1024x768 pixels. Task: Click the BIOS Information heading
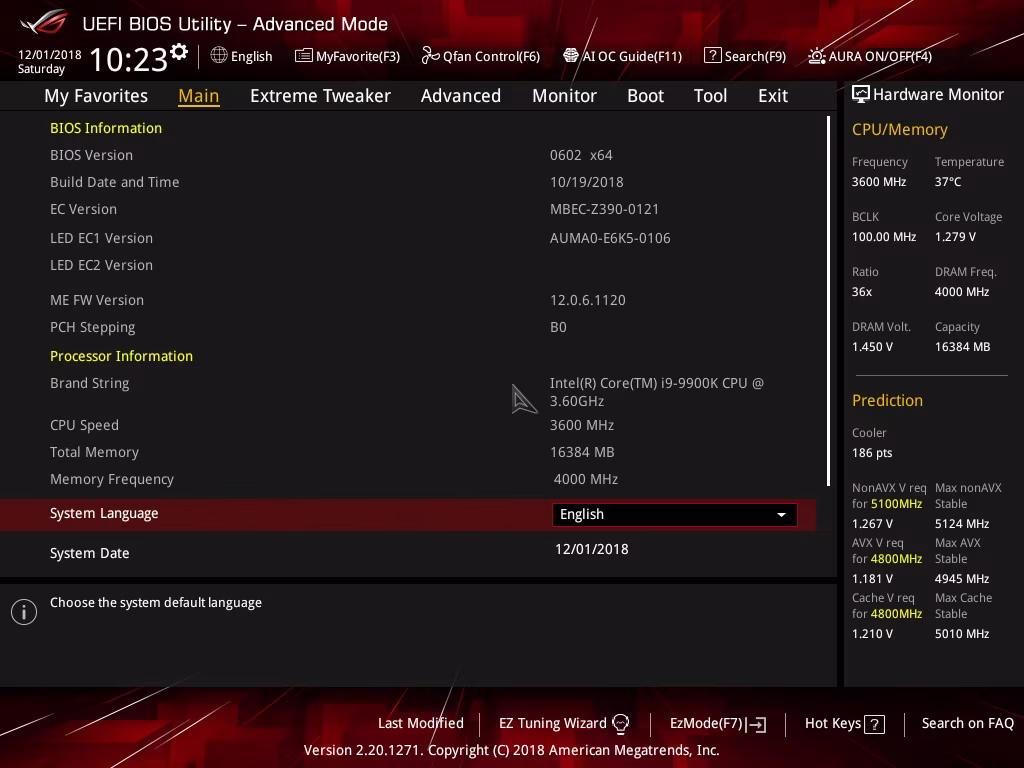click(x=106, y=129)
